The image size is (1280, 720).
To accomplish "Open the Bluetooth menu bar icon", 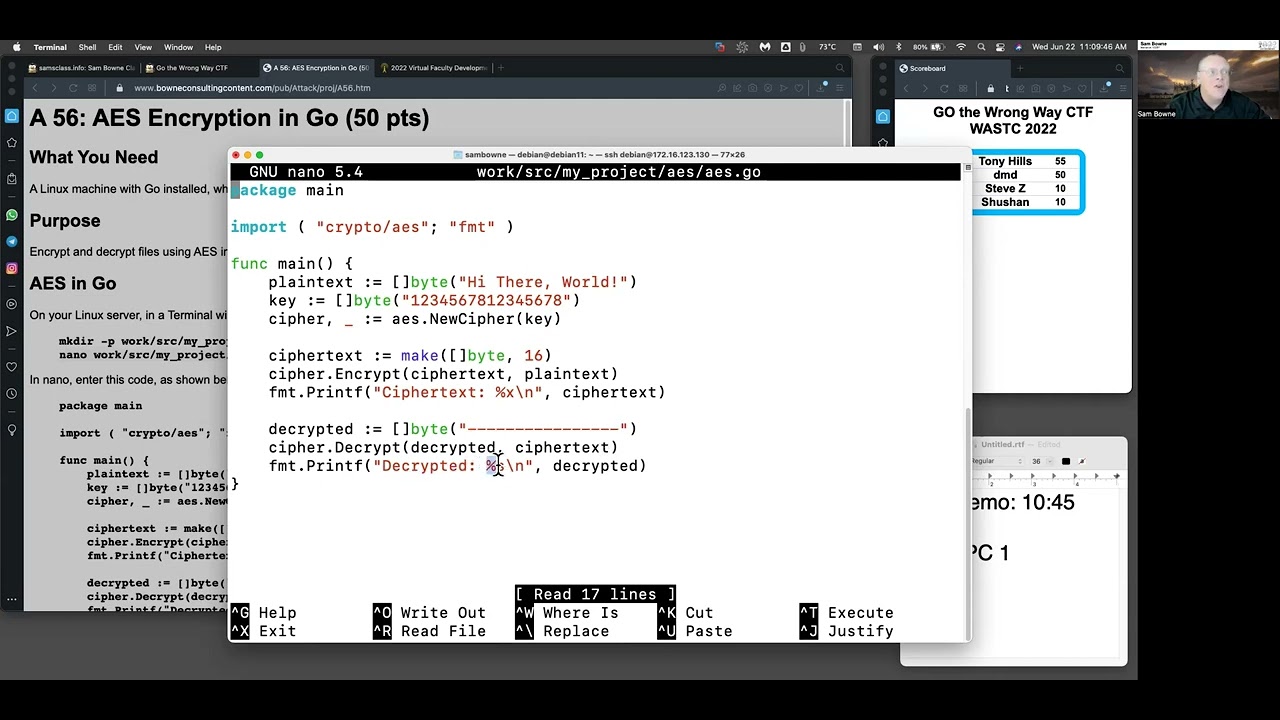I will (x=898, y=47).
